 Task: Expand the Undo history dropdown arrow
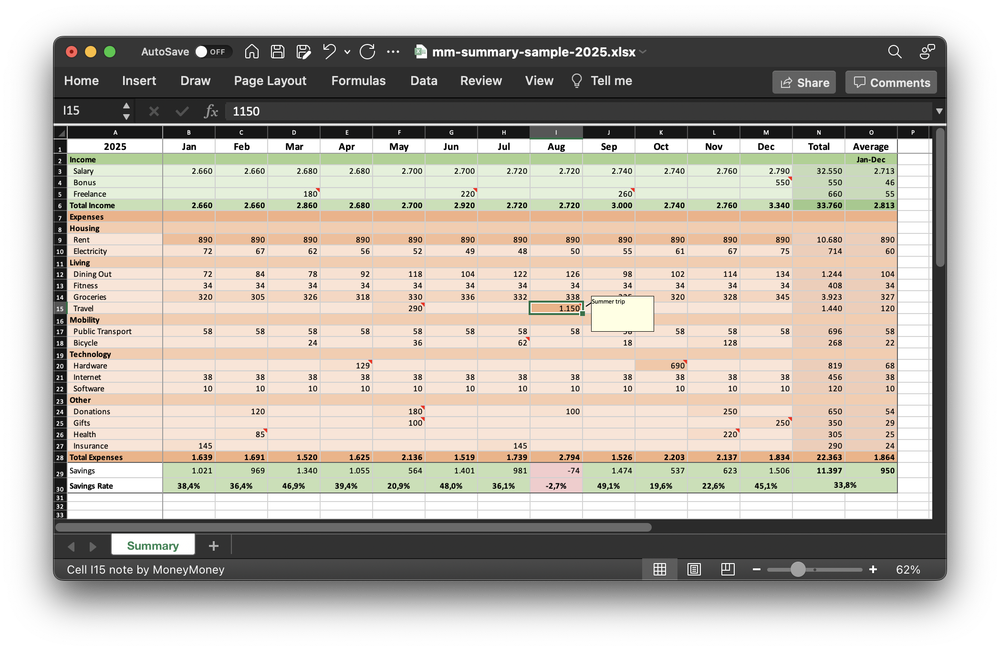pyautogui.click(x=347, y=51)
